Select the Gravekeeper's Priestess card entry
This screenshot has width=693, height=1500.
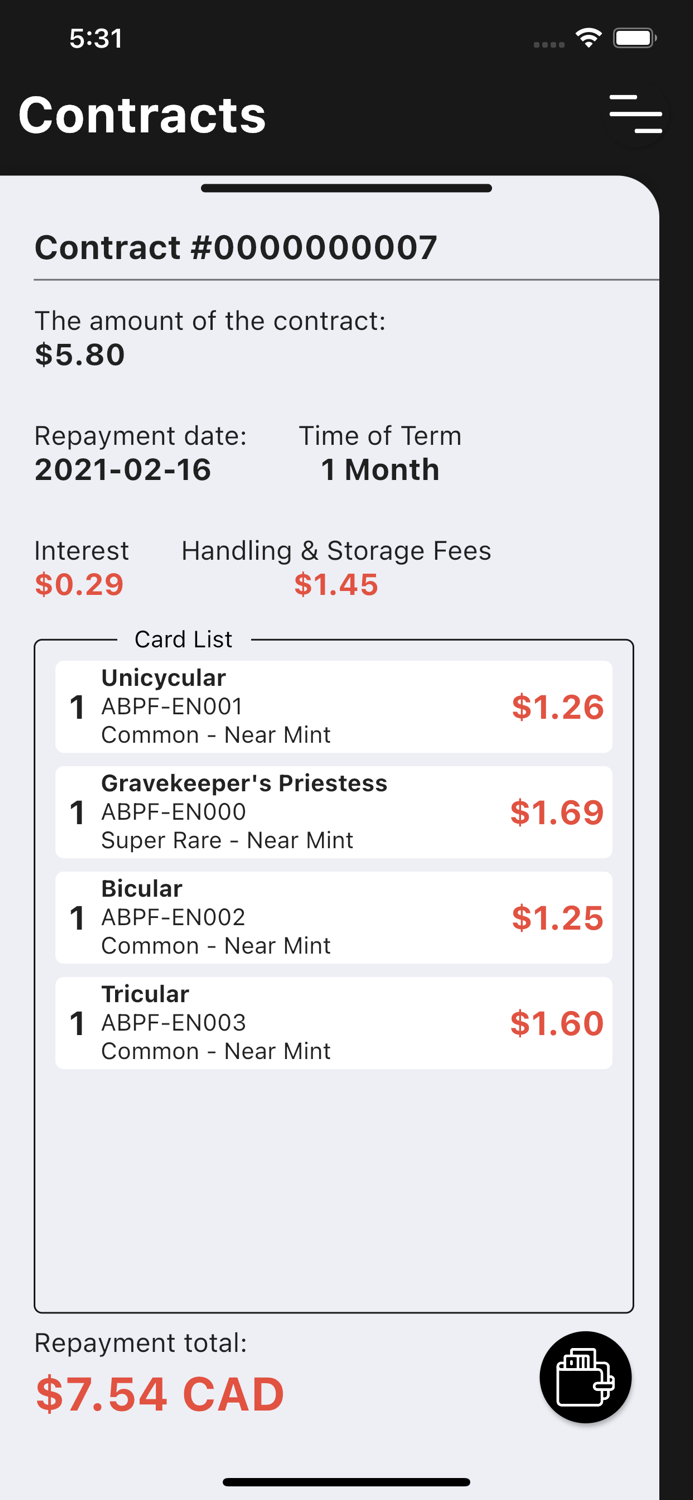click(334, 812)
